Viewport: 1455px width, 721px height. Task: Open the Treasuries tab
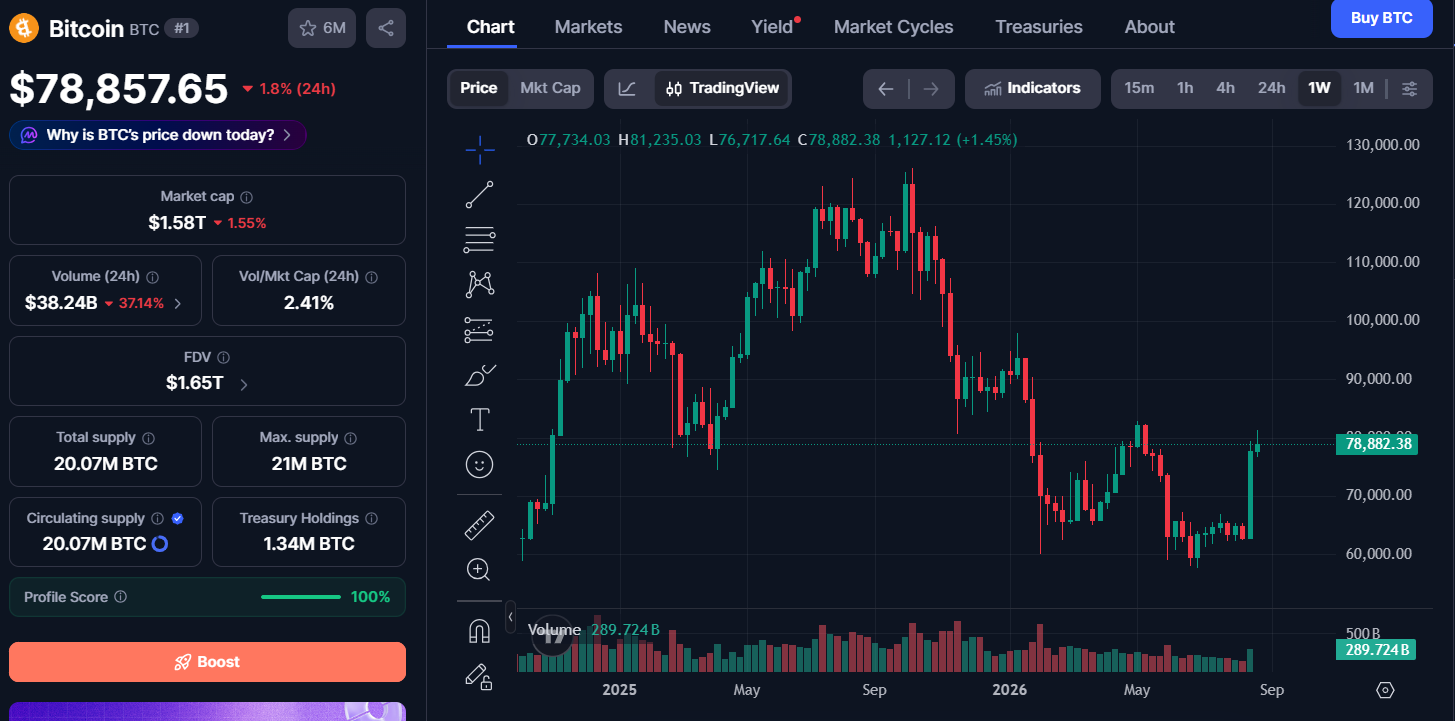(1039, 27)
